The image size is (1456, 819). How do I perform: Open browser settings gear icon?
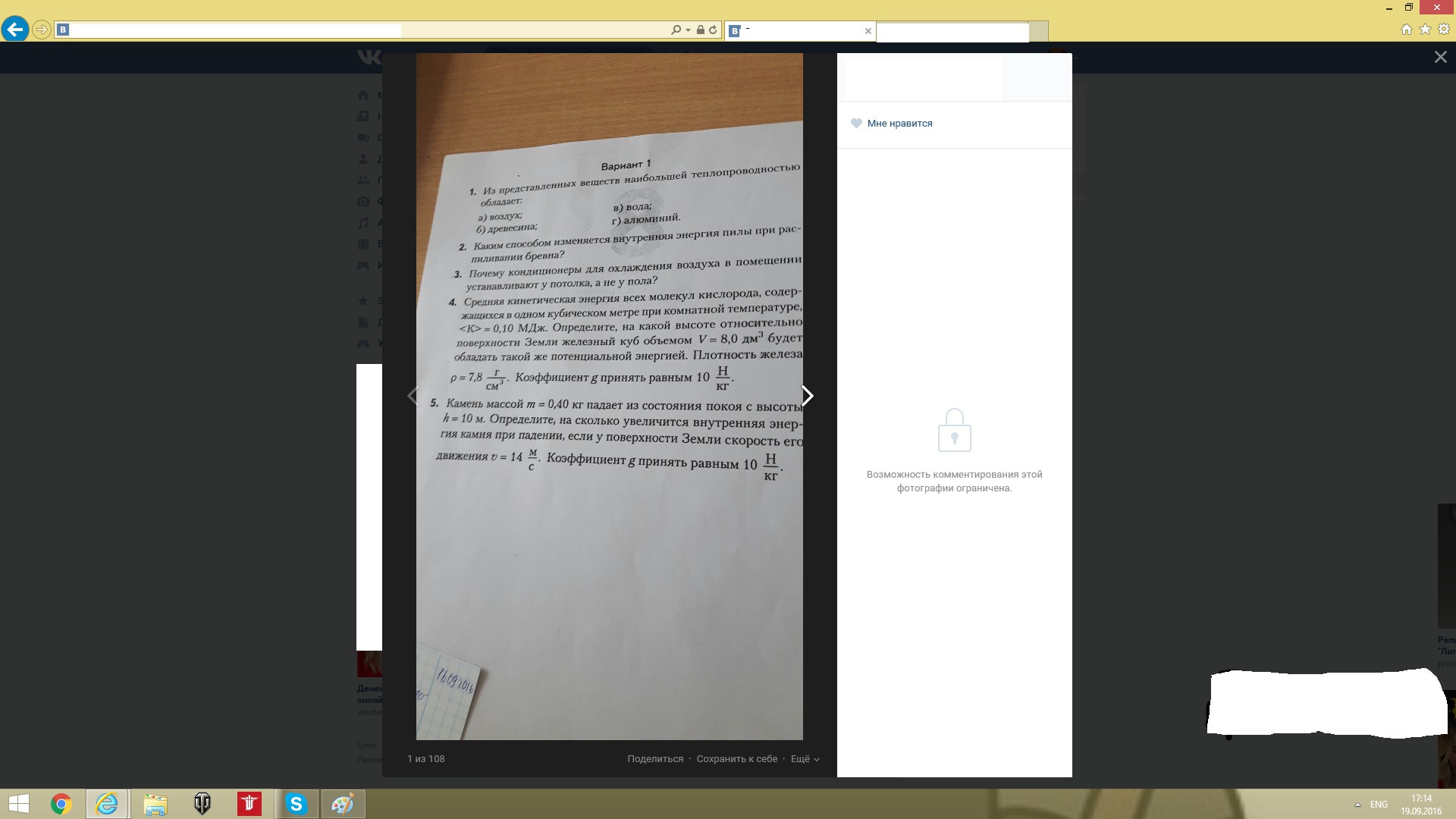[1444, 30]
